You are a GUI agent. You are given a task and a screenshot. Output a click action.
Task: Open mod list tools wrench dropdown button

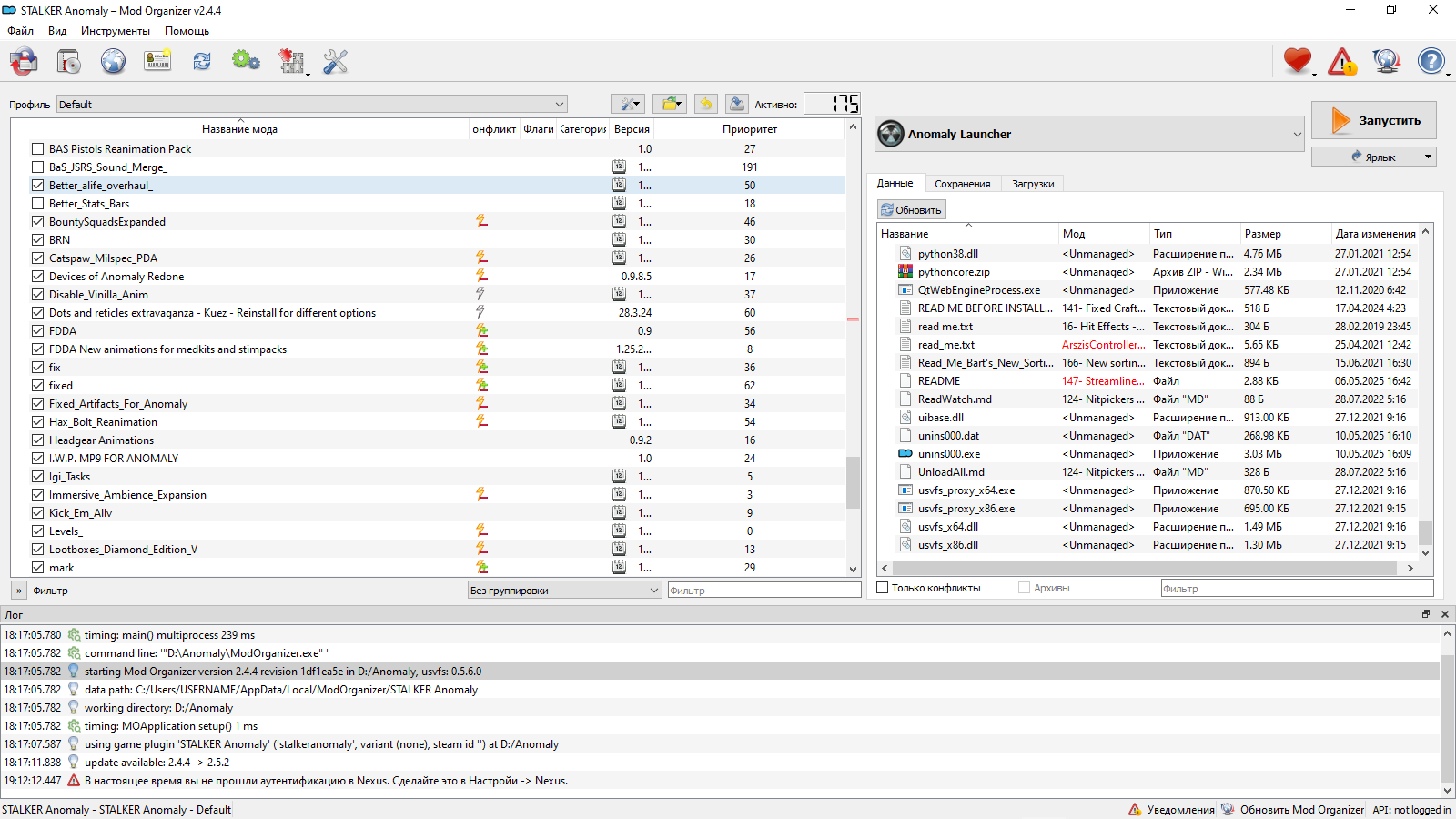tap(628, 104)
